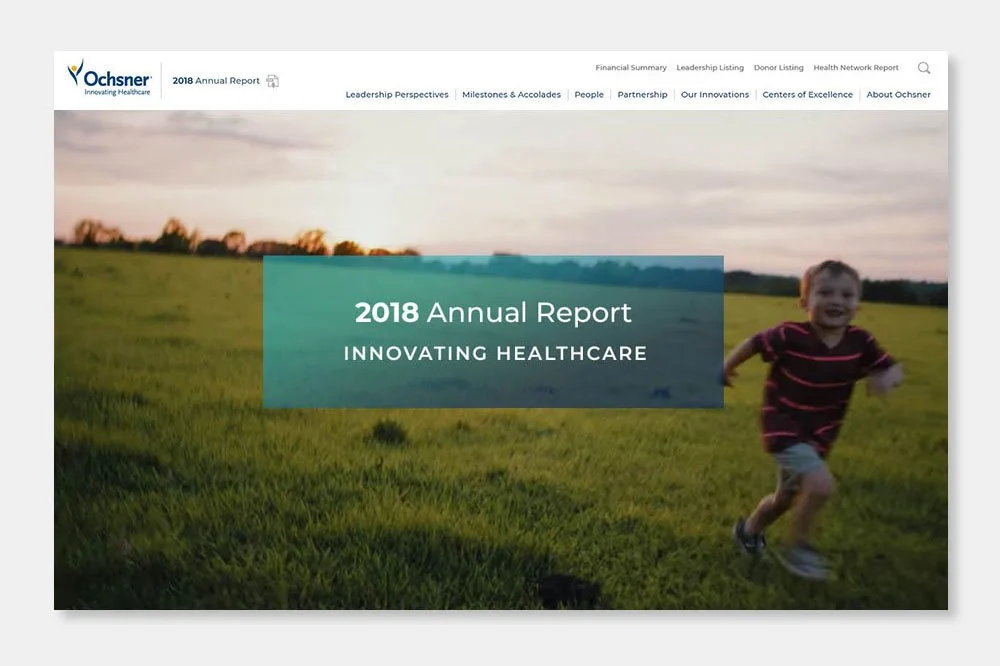This screenshot has width=1000, height=666.
Task: View Centers of Excellence
Action: 807,94
